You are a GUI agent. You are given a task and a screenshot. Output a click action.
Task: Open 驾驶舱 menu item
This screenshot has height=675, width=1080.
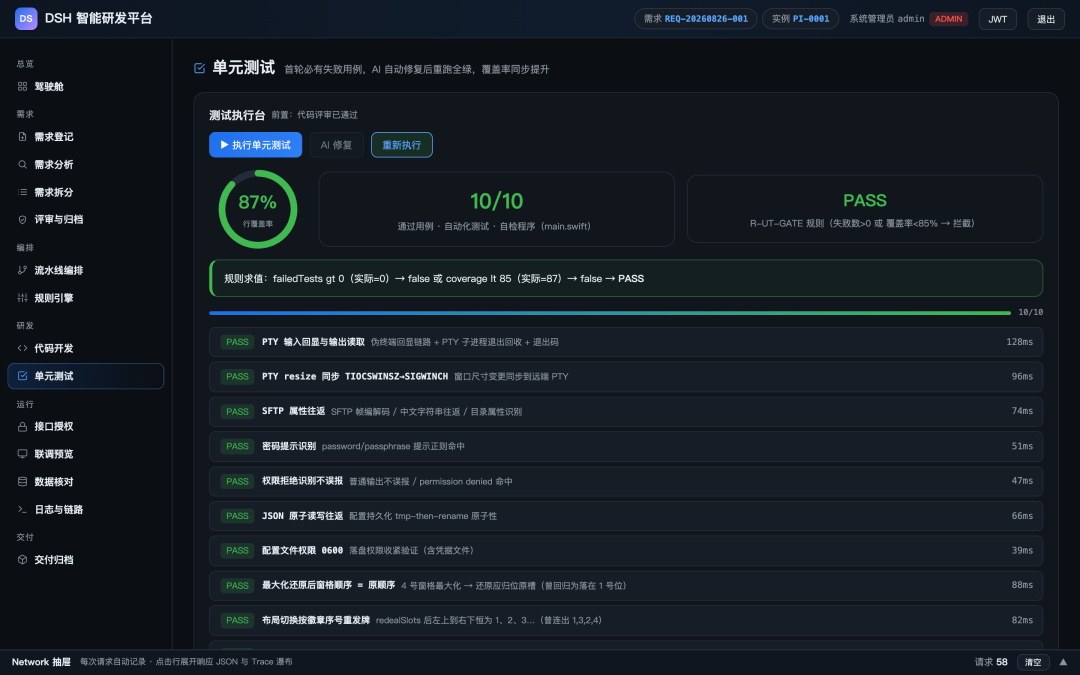click(85, 86)
